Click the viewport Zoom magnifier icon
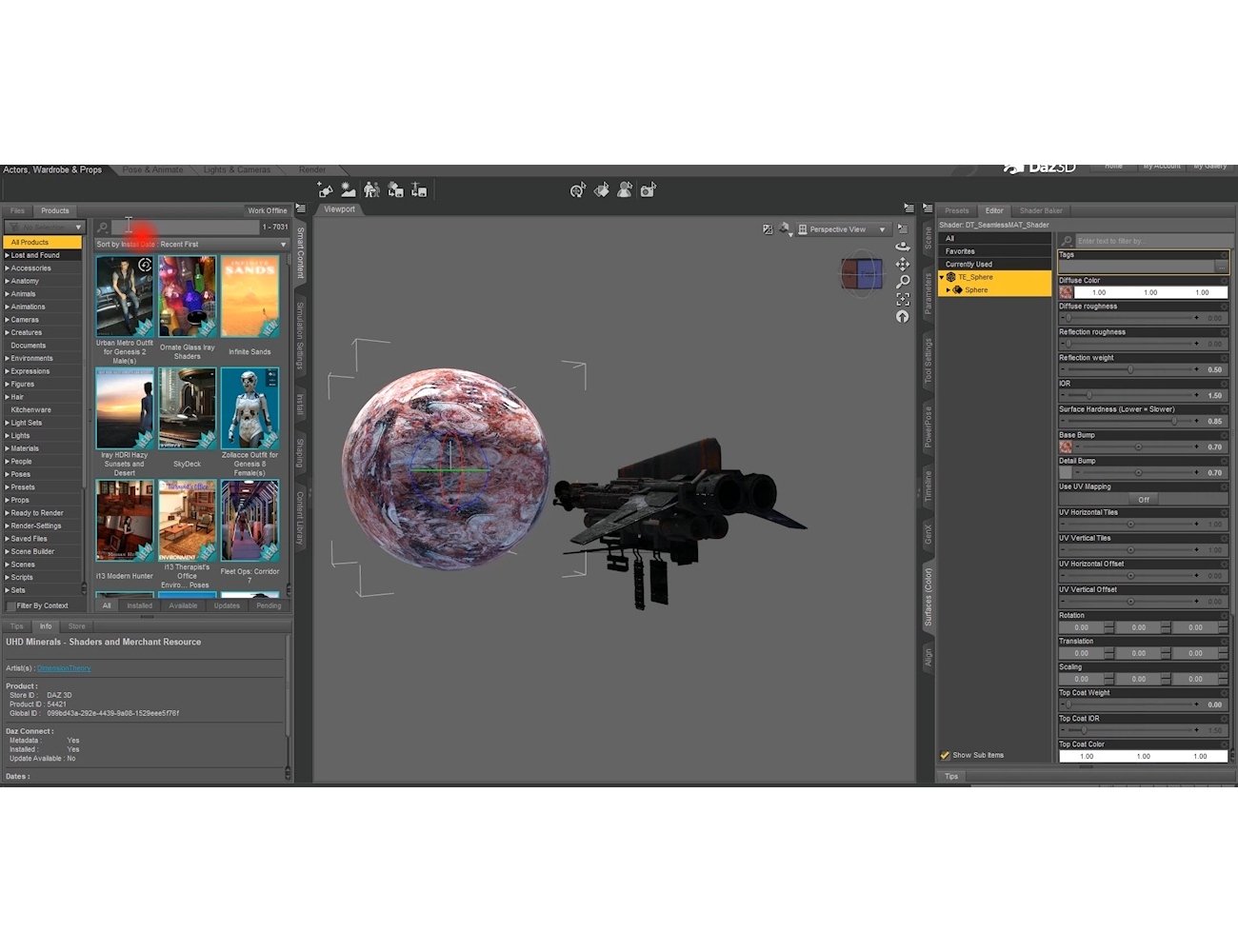The height and width of the screenshot is (952, 1238). pos(903,281)
